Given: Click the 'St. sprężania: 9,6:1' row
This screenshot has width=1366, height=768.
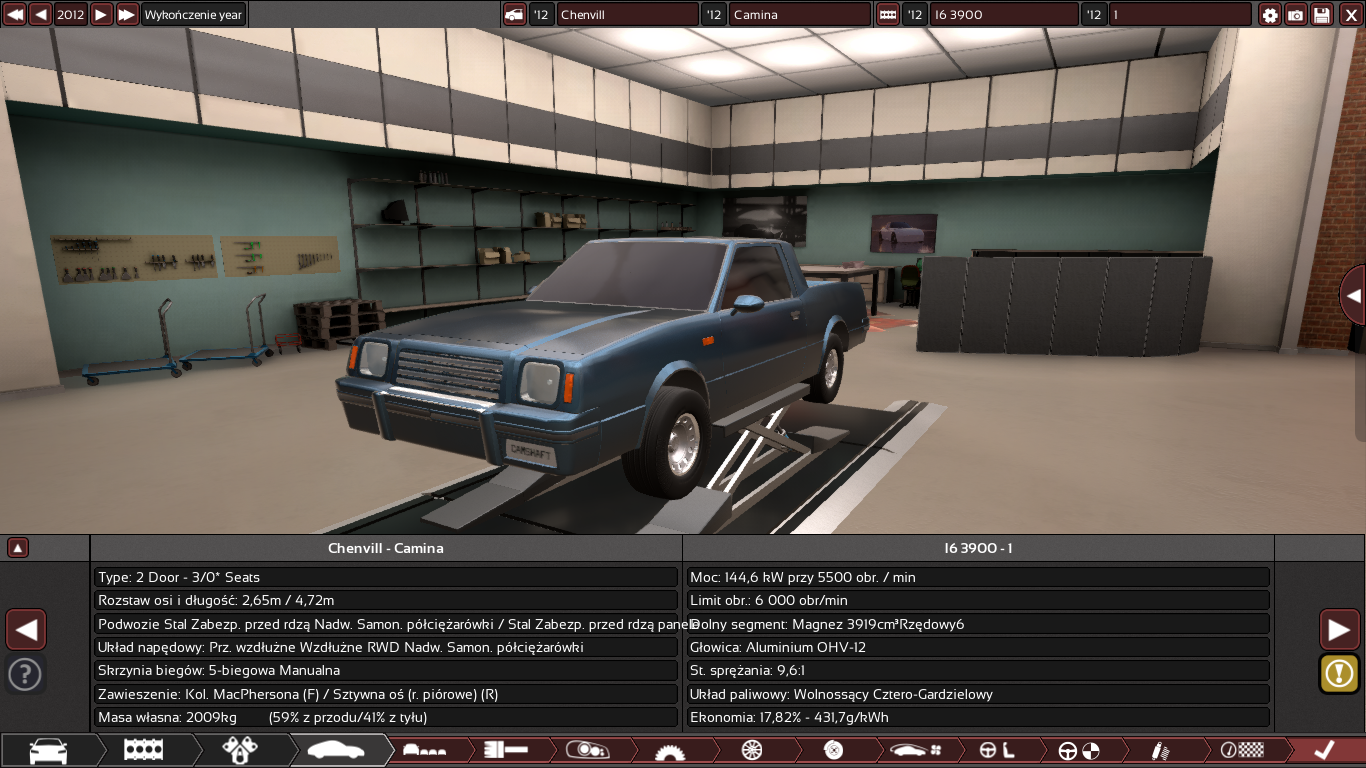Looking at the screenshot, I should tap(978, 670).
